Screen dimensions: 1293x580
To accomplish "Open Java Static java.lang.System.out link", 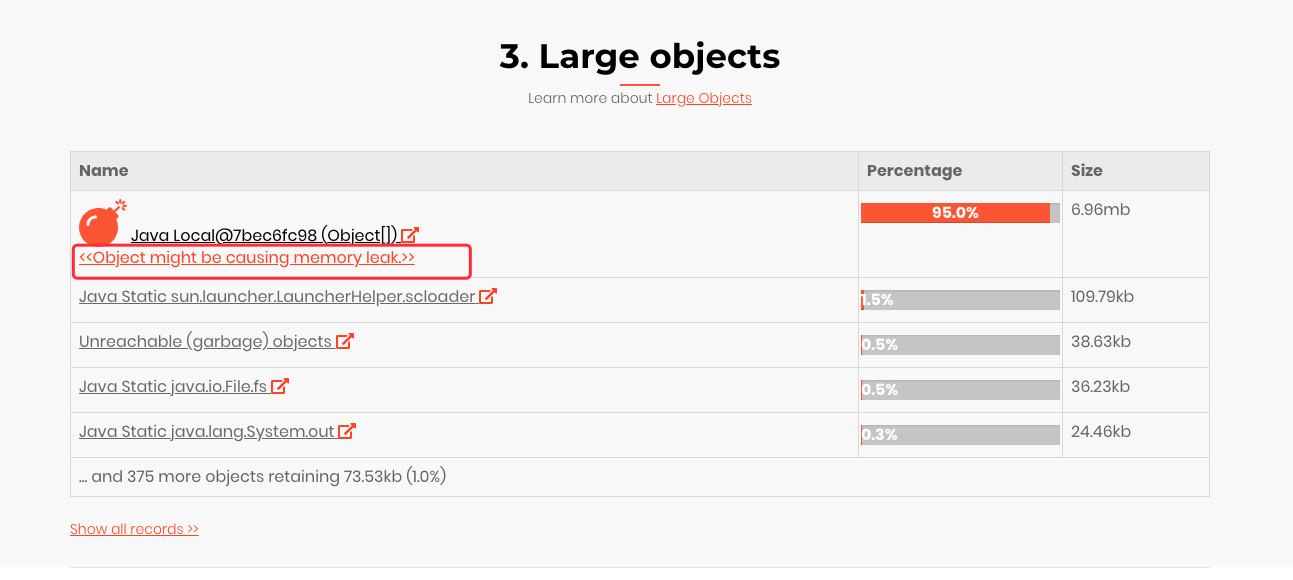I will pos(207,432).
